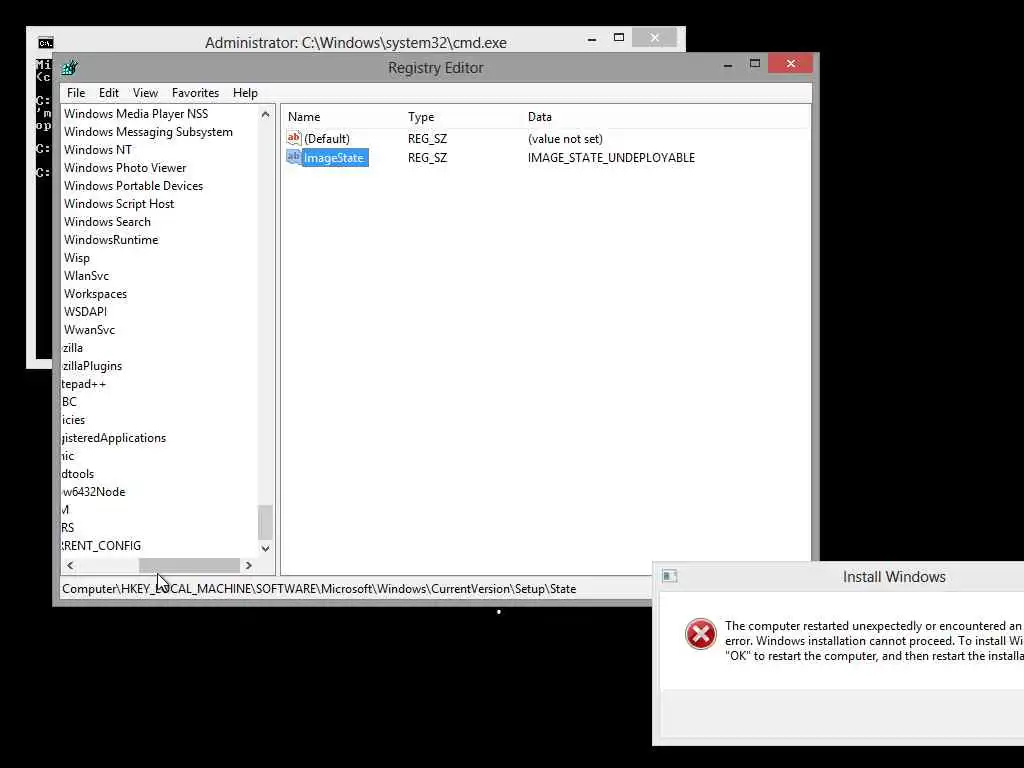The width and height of the screenshot is (1024, 768).
Task: Select the key ending in isteredApplications
Action: pos(114,438)
